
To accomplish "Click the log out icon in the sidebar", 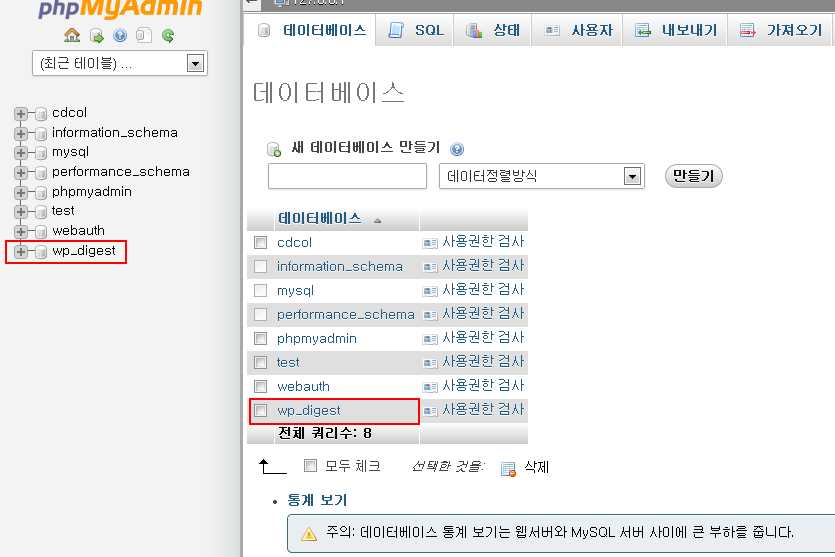I will [x=96, y=36].
